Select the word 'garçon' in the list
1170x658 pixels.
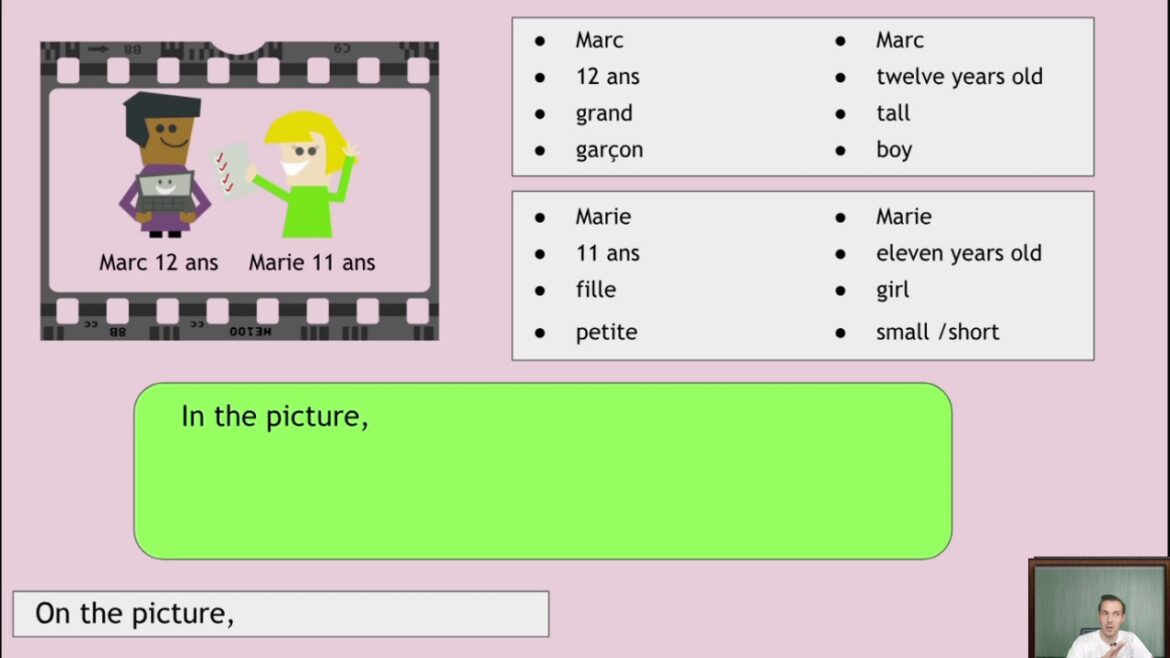click(x=609, y=150)
